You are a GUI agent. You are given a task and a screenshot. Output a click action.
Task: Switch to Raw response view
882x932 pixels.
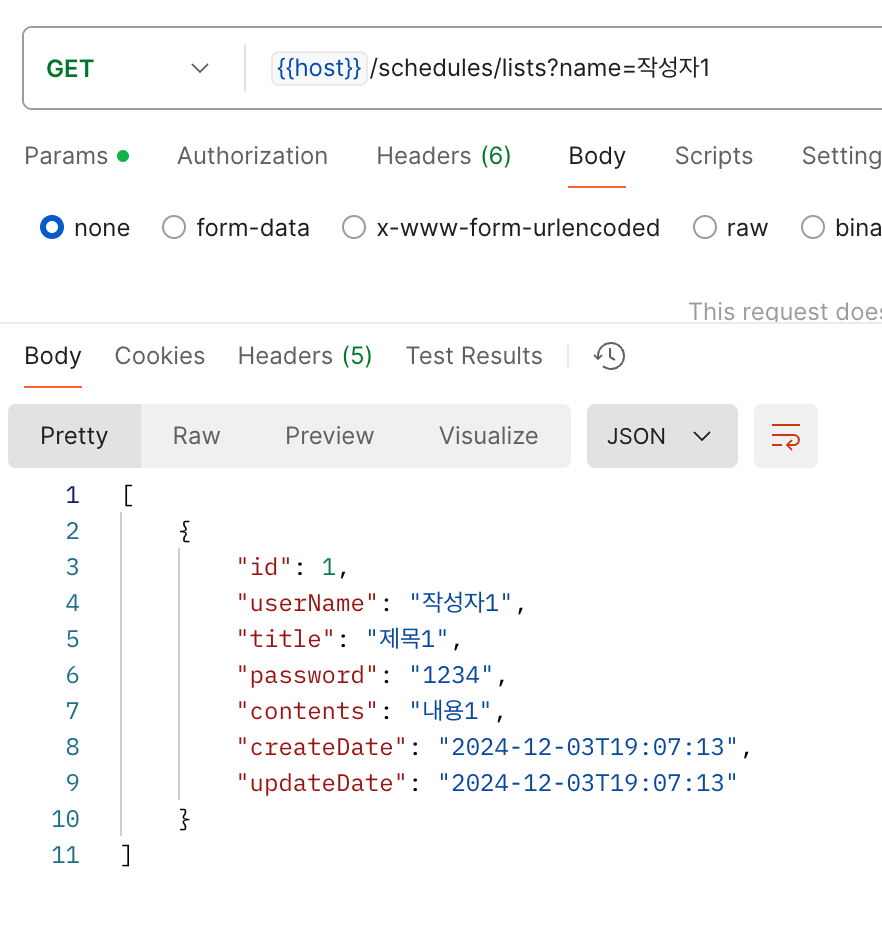[197, 436]
